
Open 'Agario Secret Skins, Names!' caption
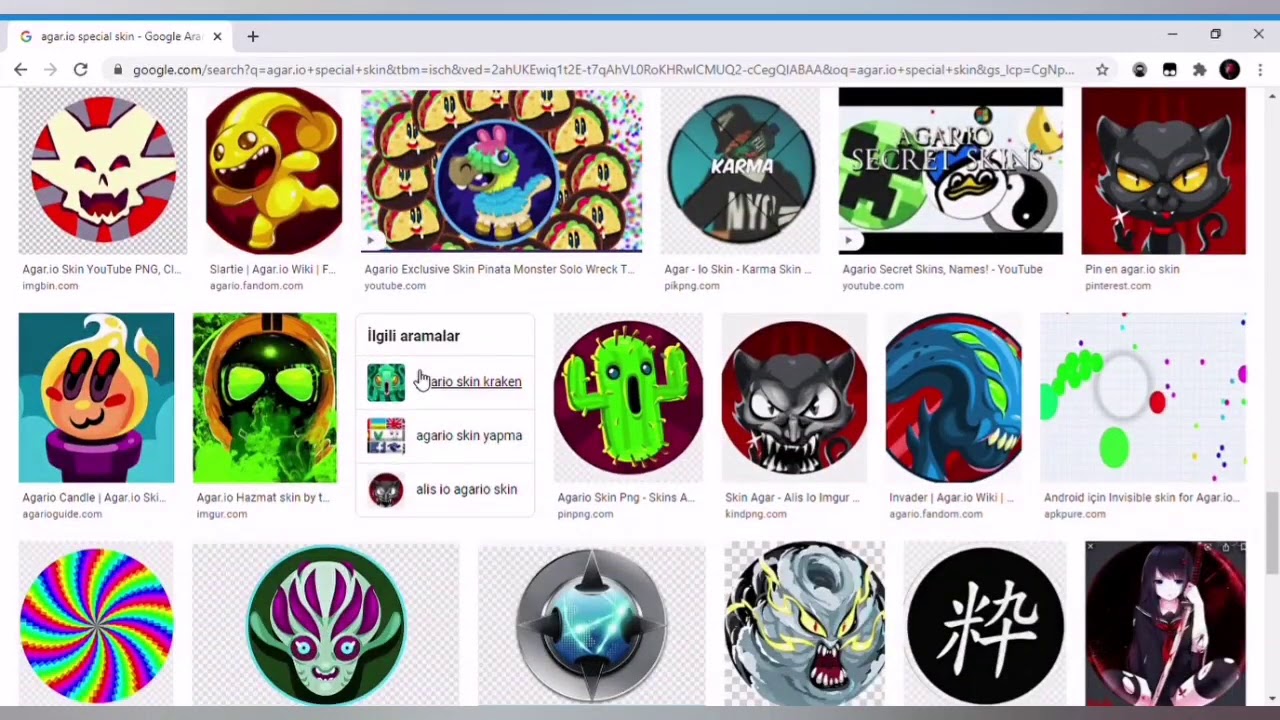click(942, 269)
